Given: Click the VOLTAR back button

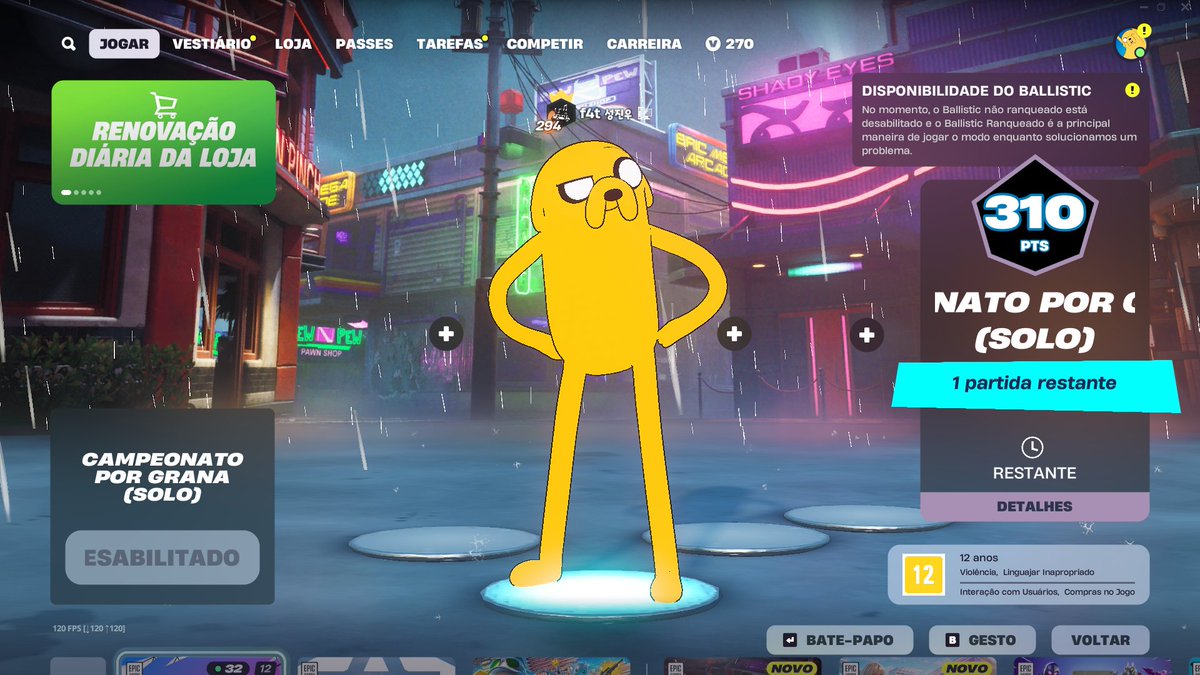Looking at the screenshot, I should click(1100, 640).
